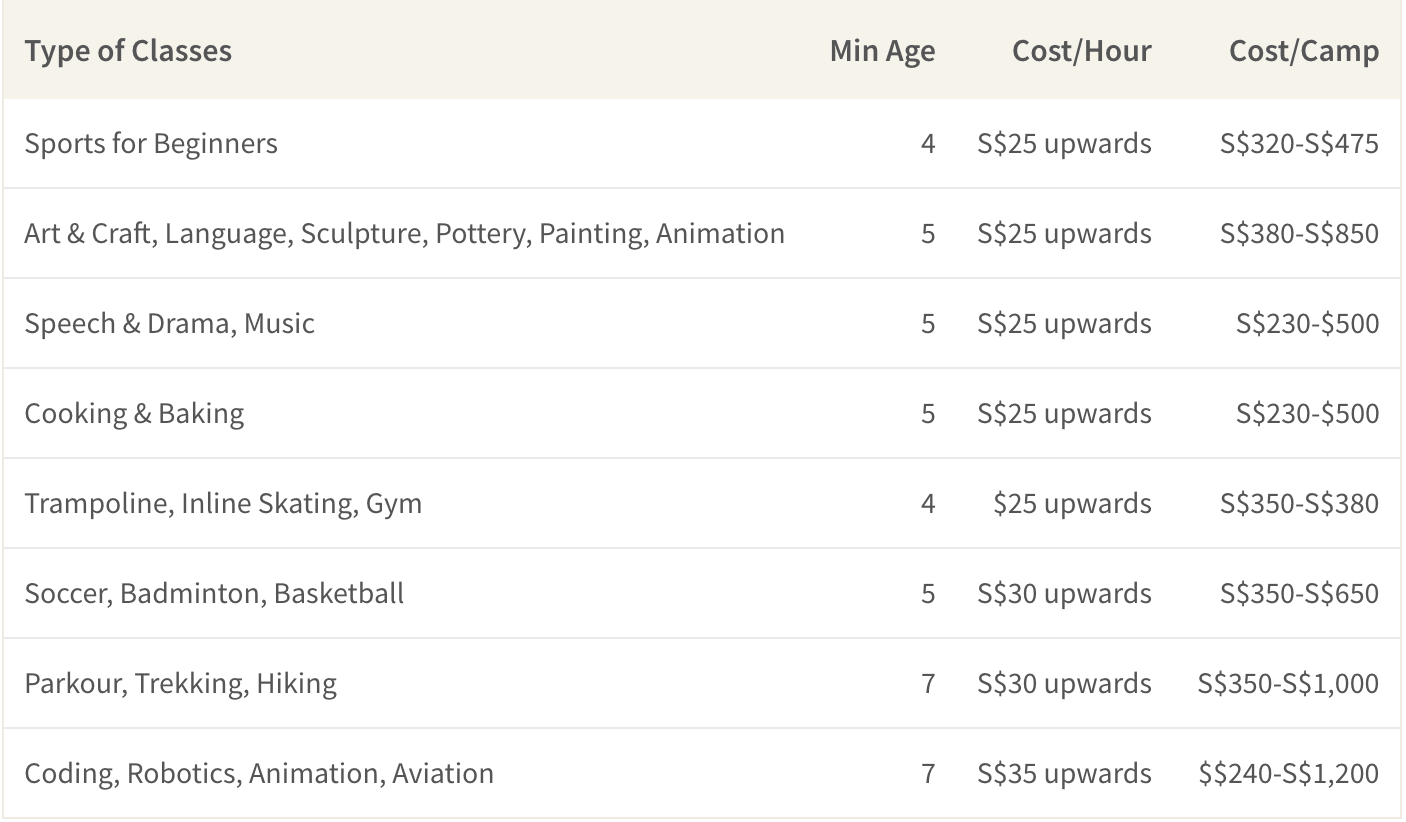Select Coding, Robotics, Animation, Aviation cell
Viewport: 1406px width, 822px height.
[259, 773]
